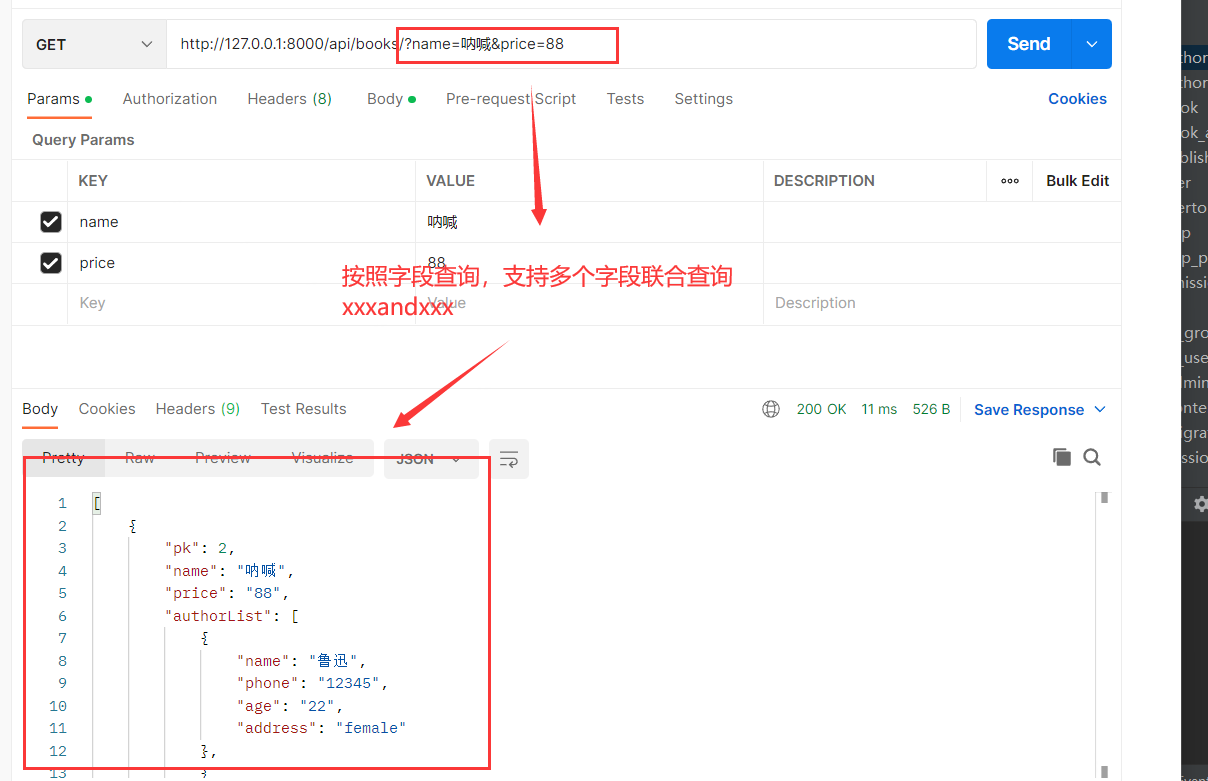
Task: Toggle word wrap icon in response toolbar
Action: click(509, 459)
